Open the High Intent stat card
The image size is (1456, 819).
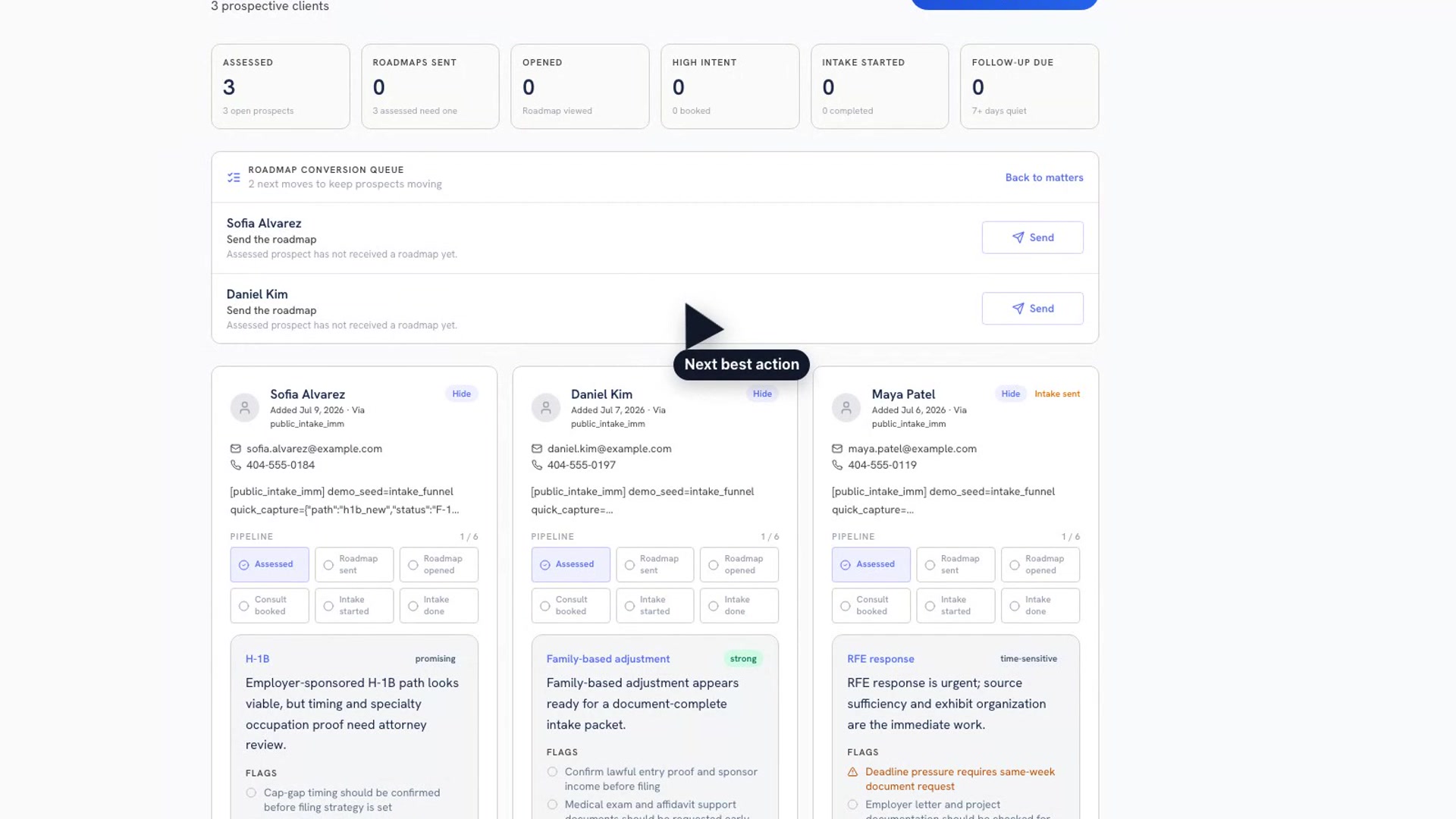[x=730, y=86]
